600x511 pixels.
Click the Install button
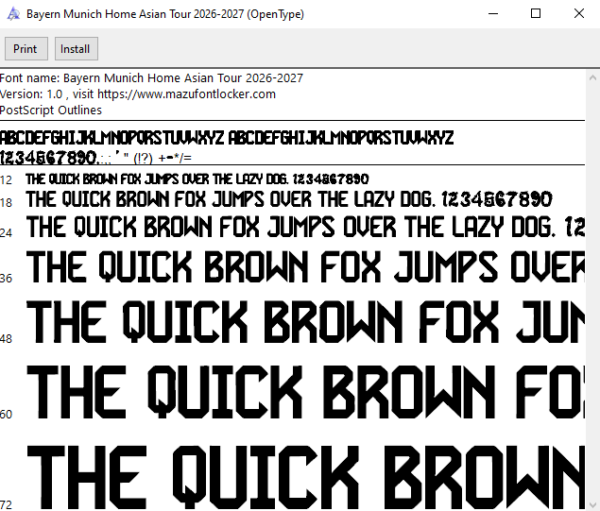point(76,49)
